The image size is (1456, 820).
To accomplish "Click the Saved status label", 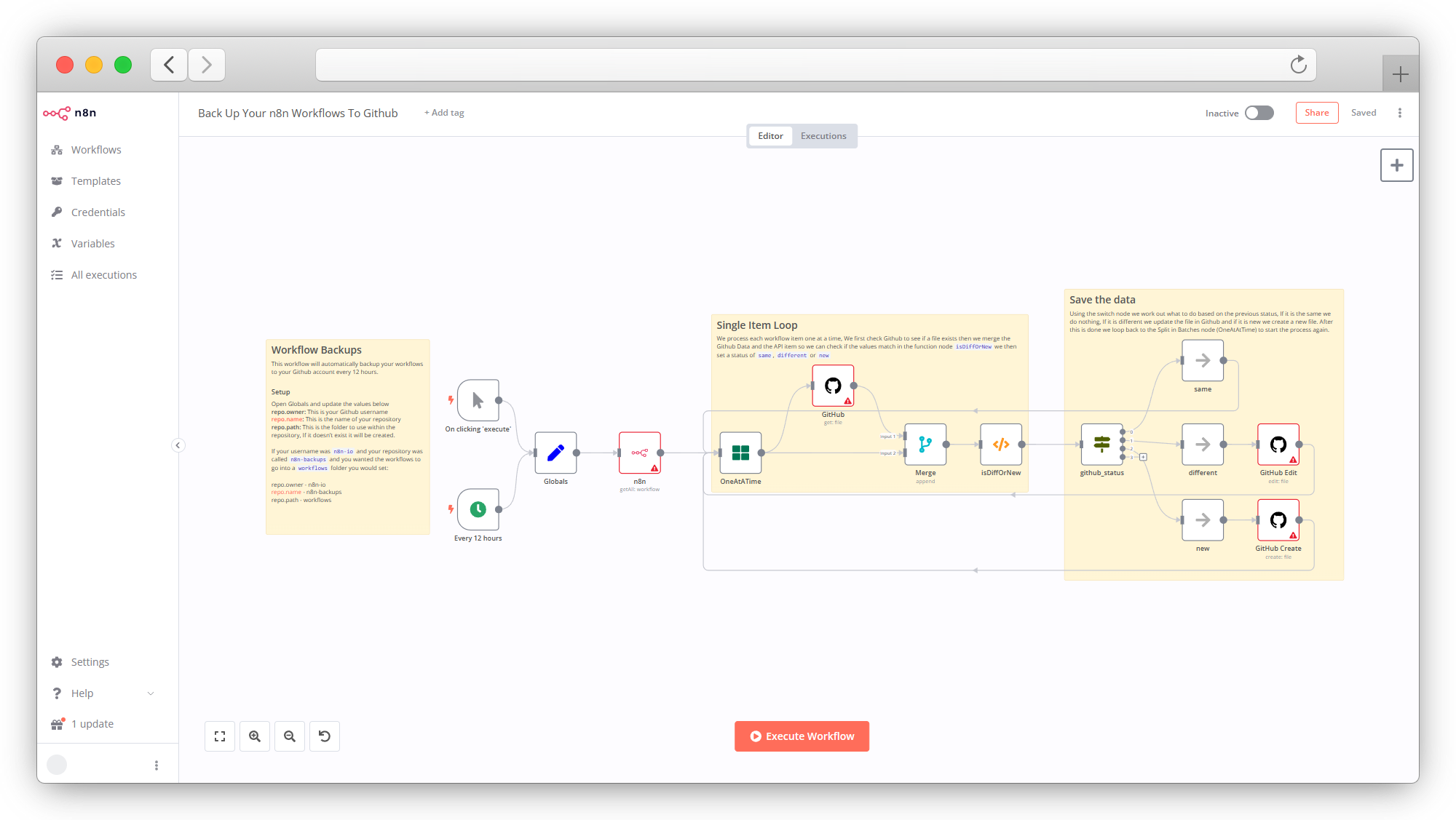I will pyautogui.click(x=1364, y=113).
